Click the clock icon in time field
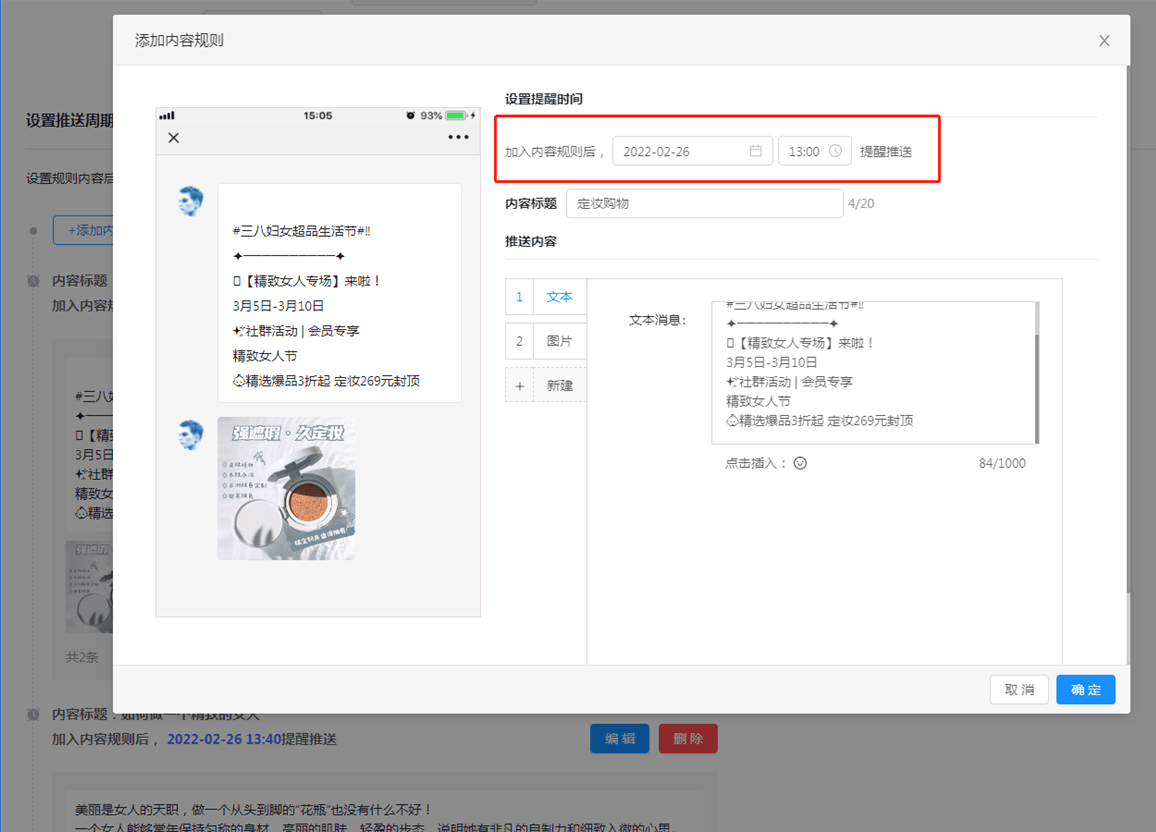This screenshot has width=1156, height=832. coord(835,151)
